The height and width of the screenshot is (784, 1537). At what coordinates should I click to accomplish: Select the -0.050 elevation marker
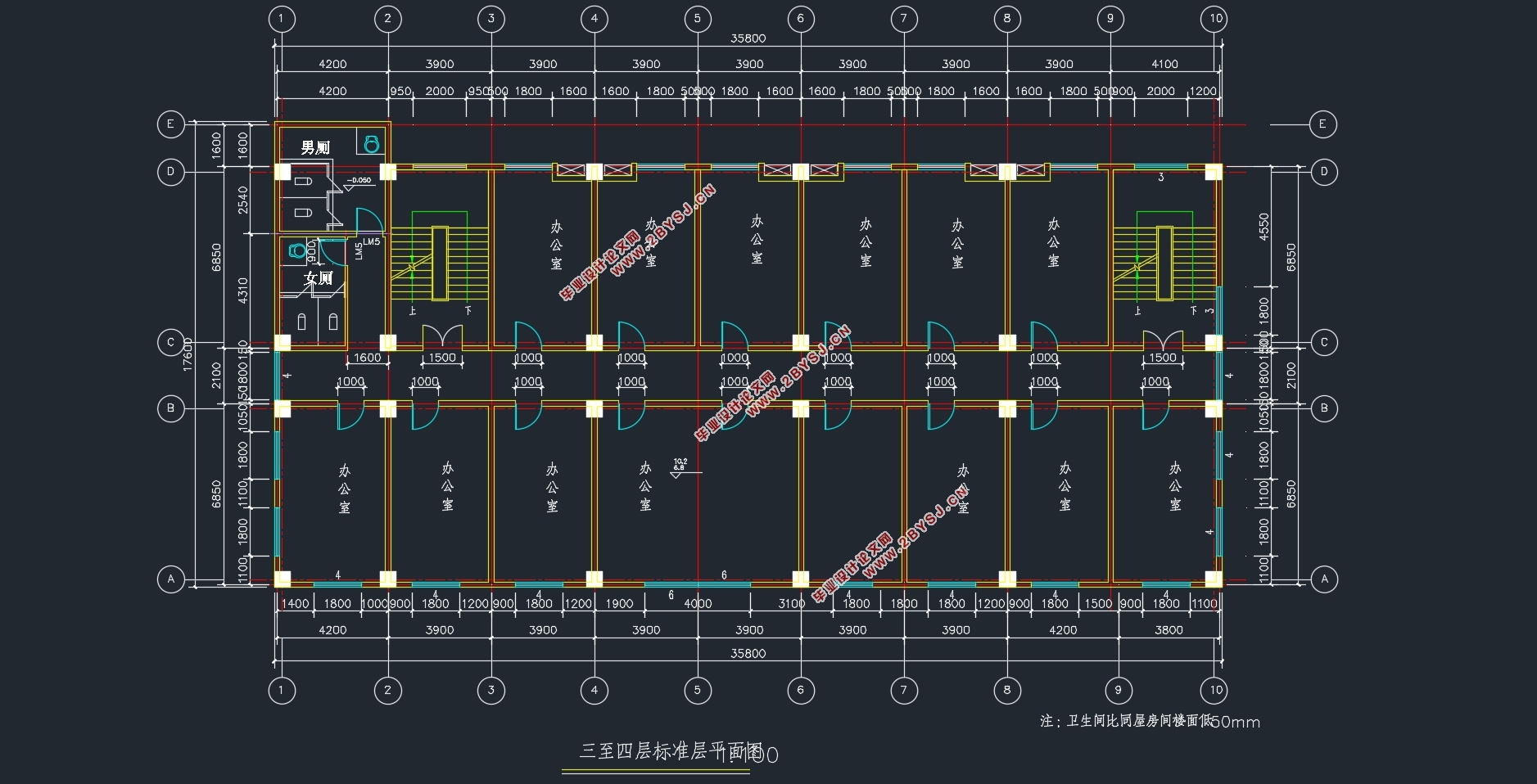tap(358, 182)
